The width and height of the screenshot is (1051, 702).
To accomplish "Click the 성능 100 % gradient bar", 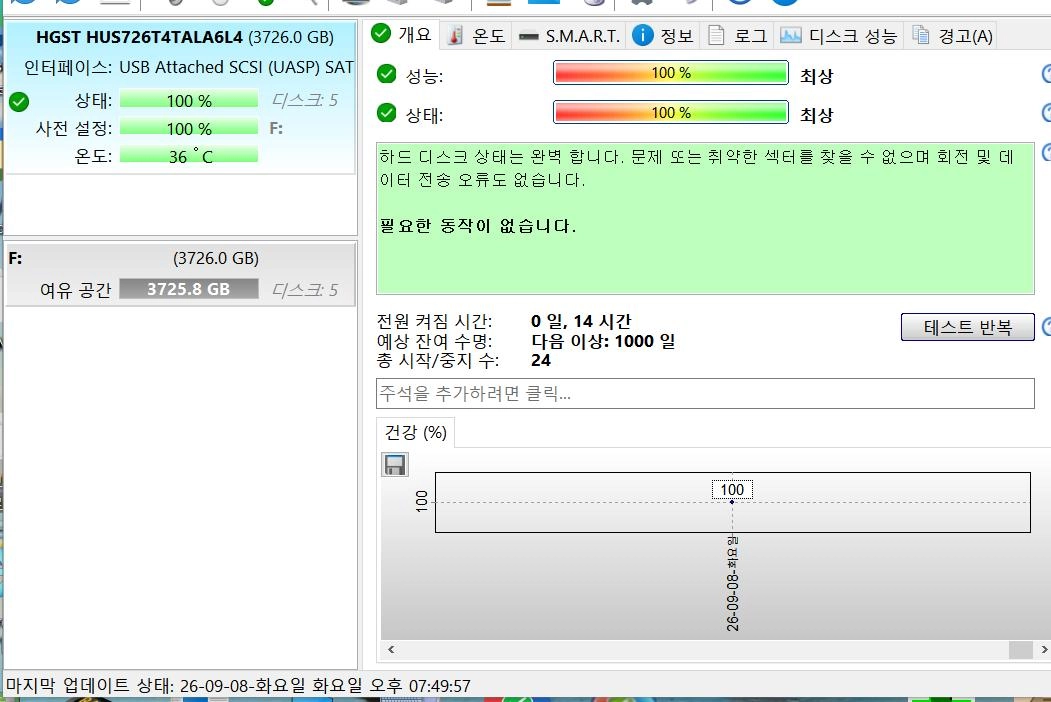I will [x=671, y=72].
